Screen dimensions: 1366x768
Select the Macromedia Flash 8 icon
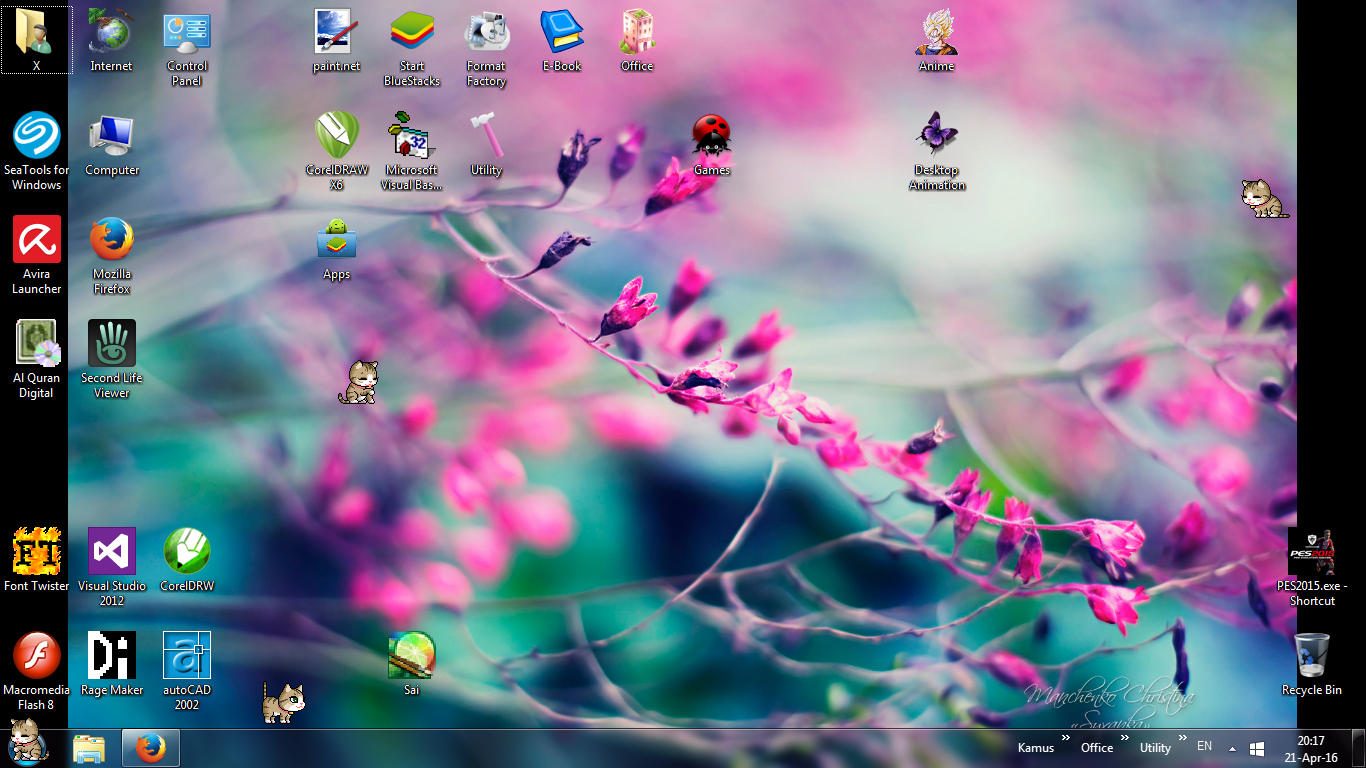point(37,656)
